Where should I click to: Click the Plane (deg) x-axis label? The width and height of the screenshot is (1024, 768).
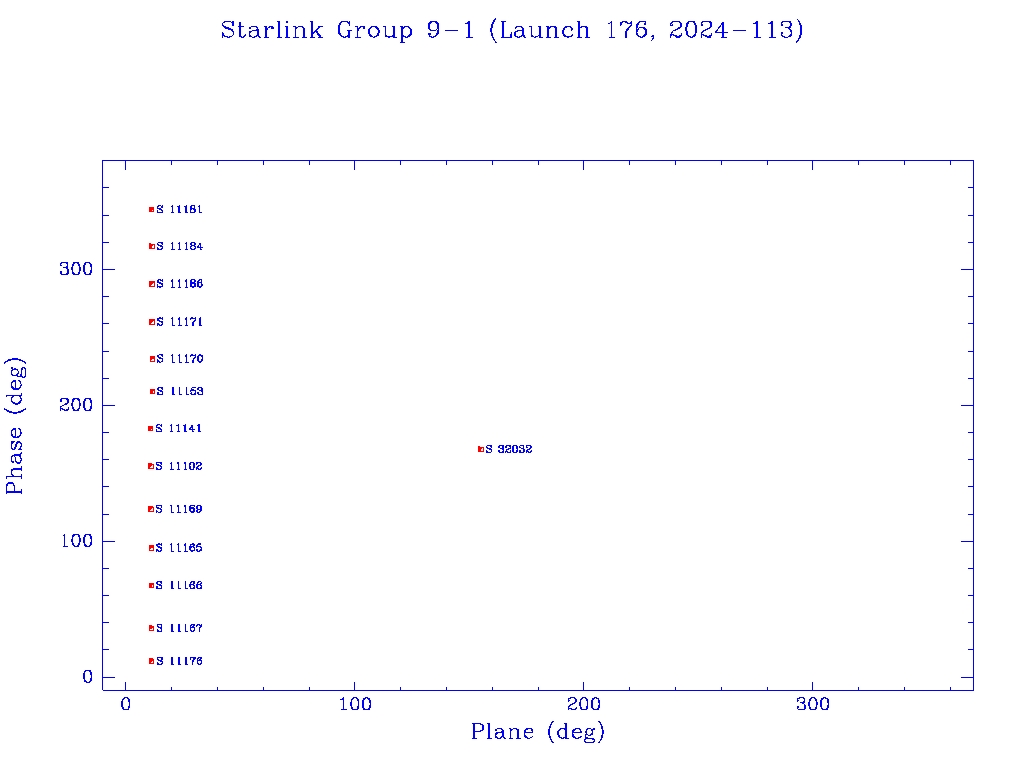point(538,733)
